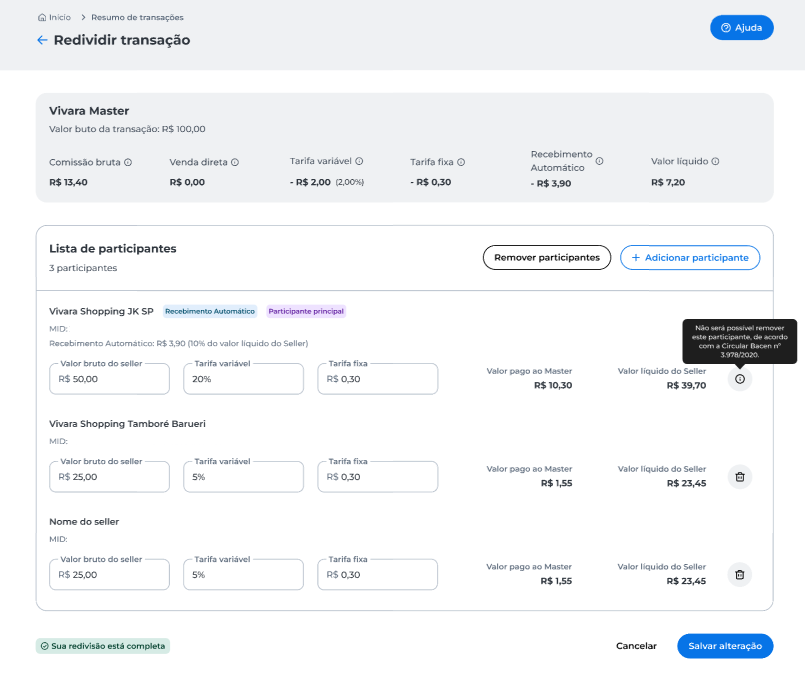
Task: Open the Ajuda help button
Action: point(741,28)
